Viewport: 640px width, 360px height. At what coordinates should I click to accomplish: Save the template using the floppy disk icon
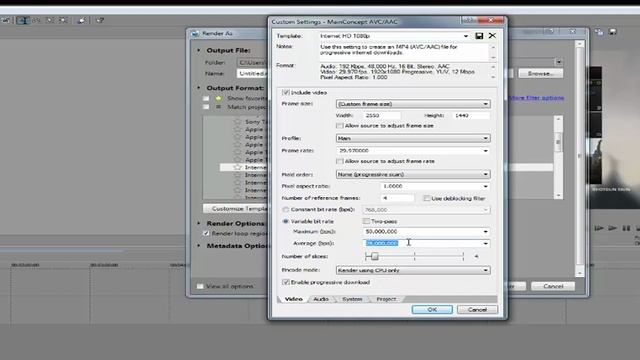[x=479, y=36]
